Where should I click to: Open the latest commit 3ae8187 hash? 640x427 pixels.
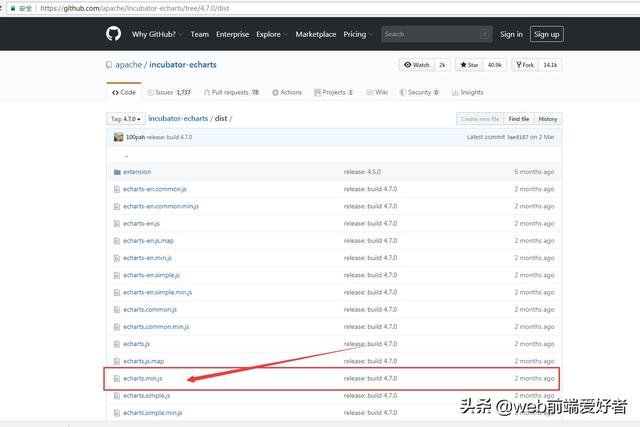click(517, 137)
